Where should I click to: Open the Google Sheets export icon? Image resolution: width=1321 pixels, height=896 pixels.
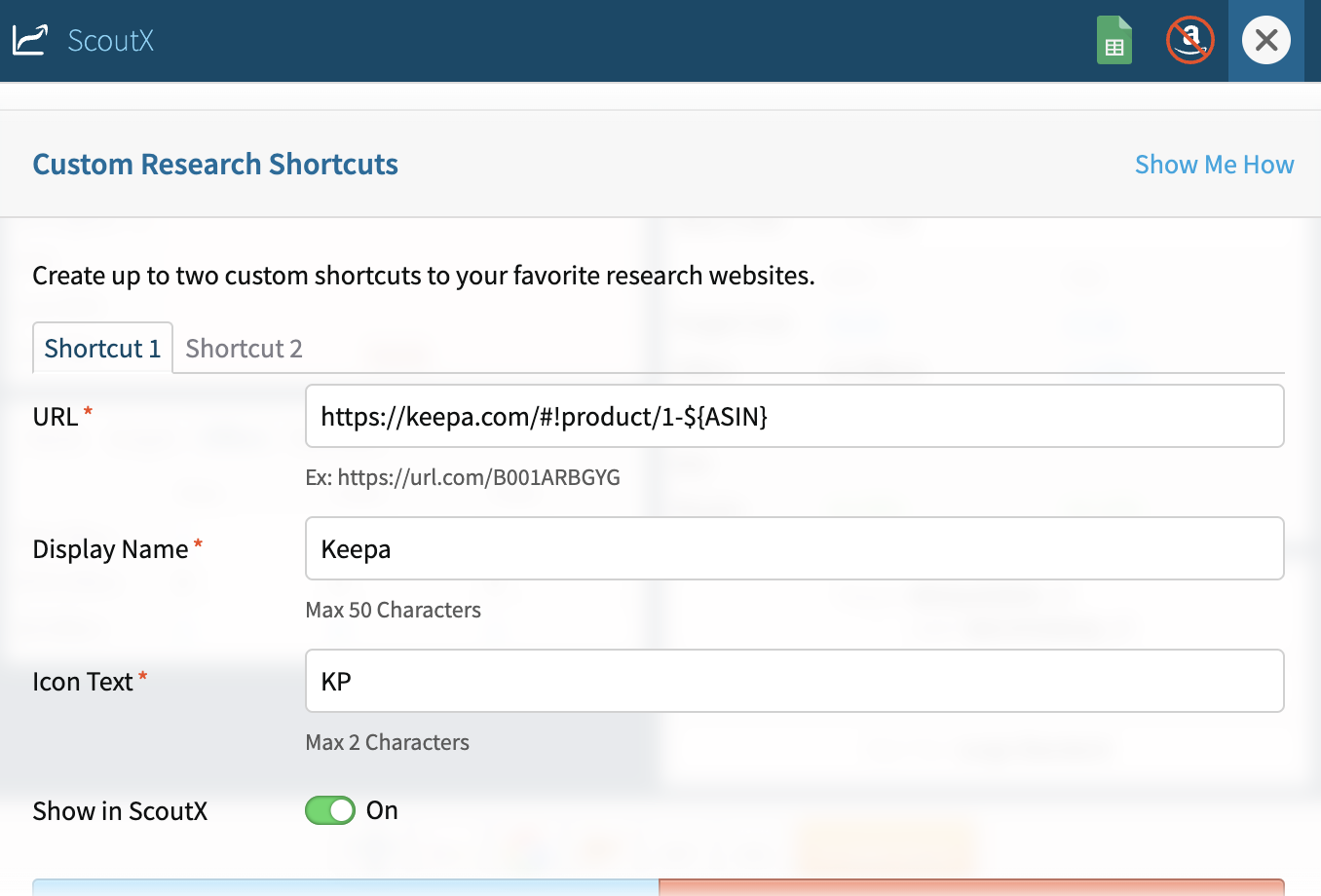(1114, 40)
